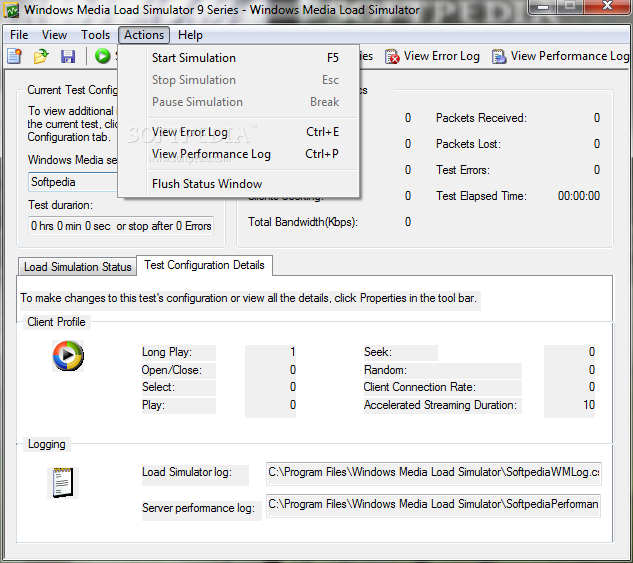
Task: Click View Performance Log in the toolbar
Action: point(560,56)
